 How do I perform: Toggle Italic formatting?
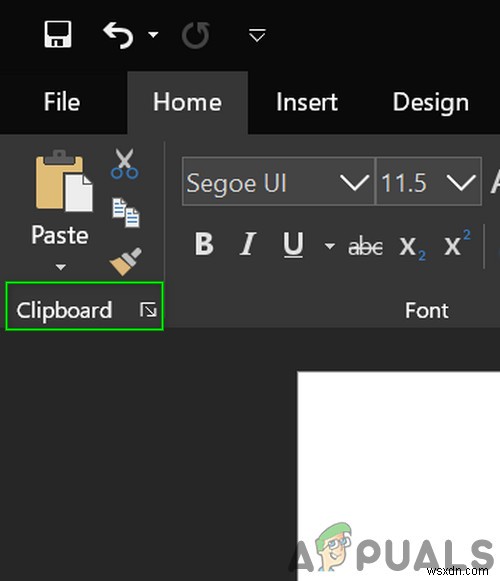pyautogui.click(x=248, y=244)
